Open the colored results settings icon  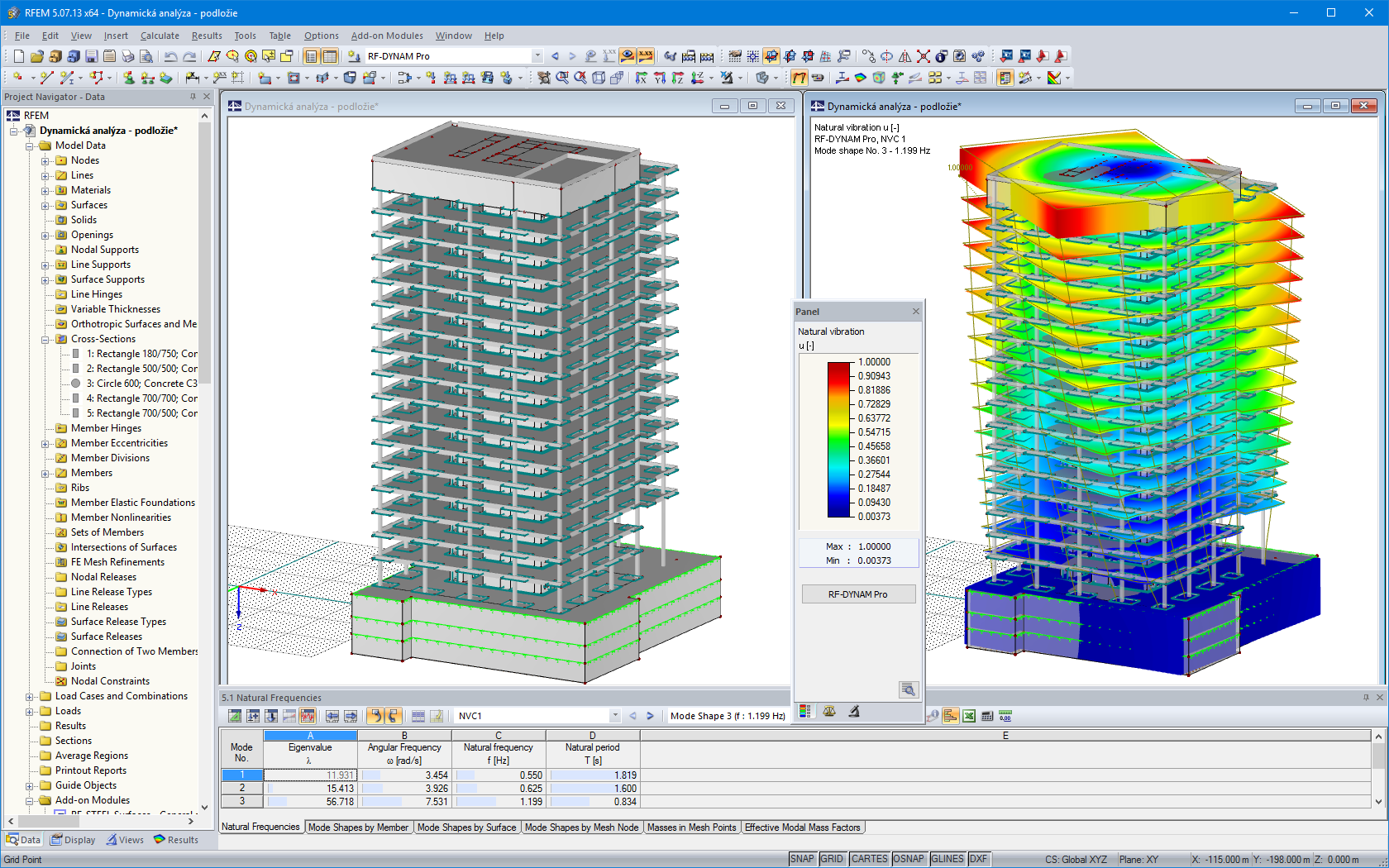pos(1054,78)
